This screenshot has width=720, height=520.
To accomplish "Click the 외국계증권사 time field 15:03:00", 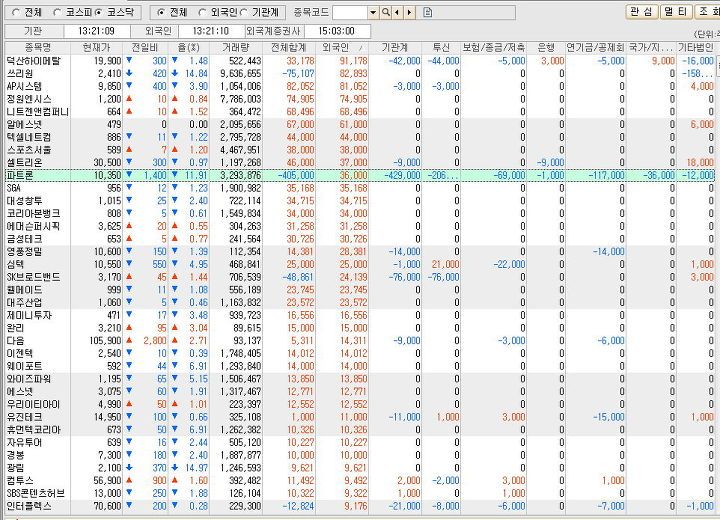I will (337, 31).
